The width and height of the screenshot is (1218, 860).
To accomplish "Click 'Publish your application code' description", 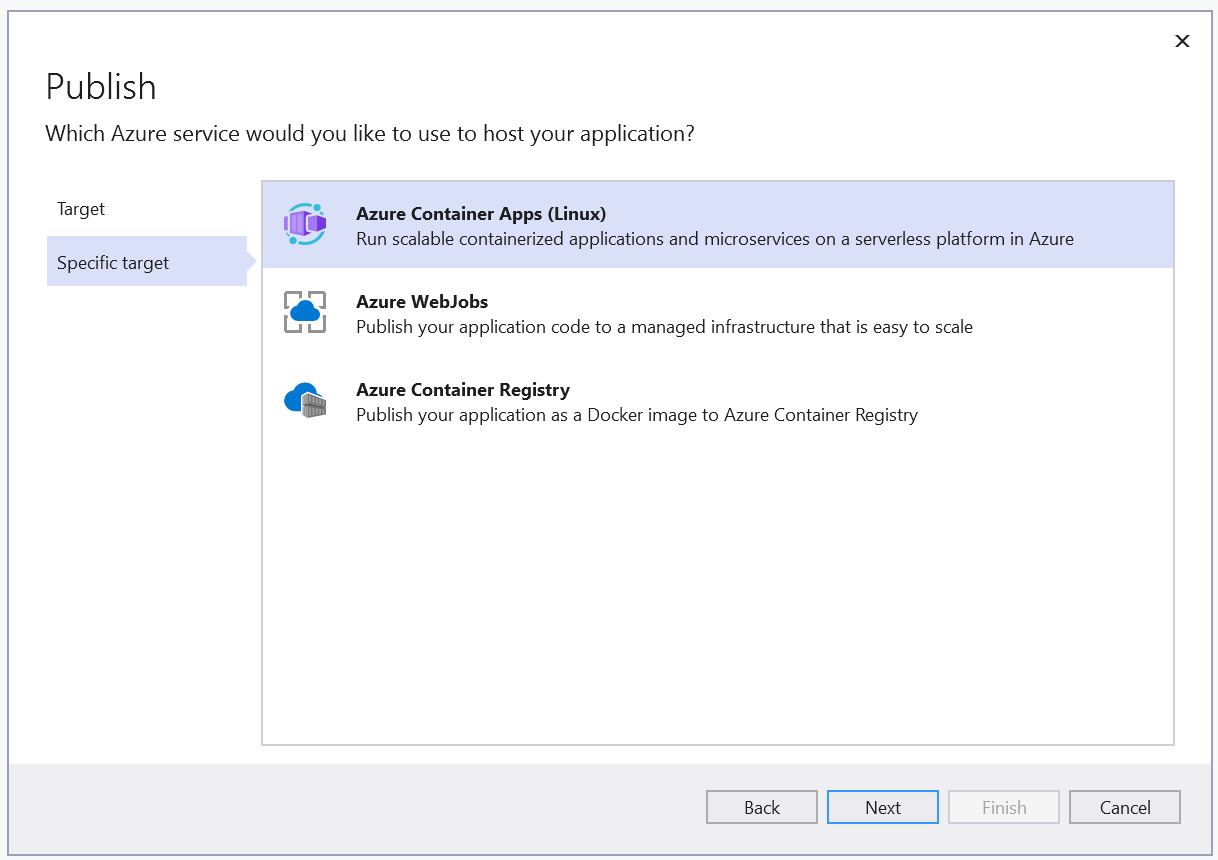I will (x=664, y=327).
